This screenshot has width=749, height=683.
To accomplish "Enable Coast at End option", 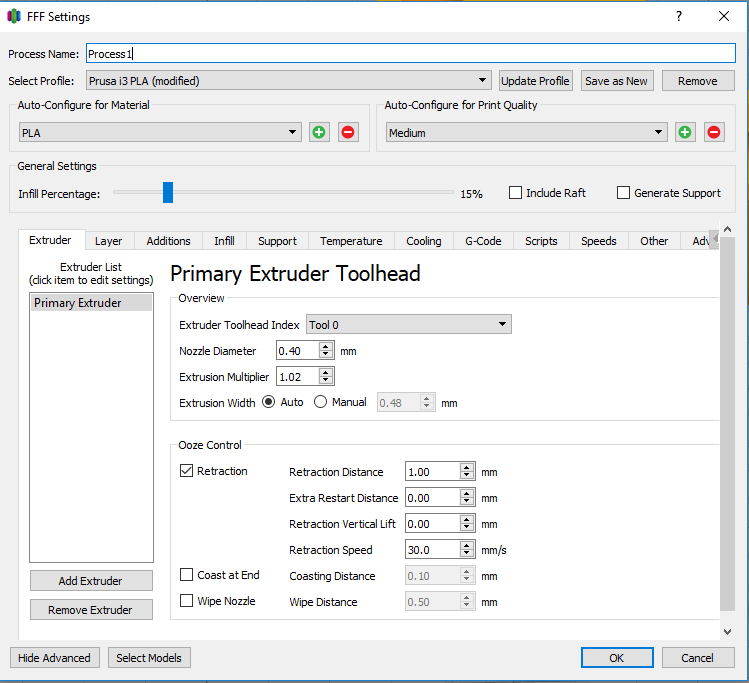I will tap(186, 575).
